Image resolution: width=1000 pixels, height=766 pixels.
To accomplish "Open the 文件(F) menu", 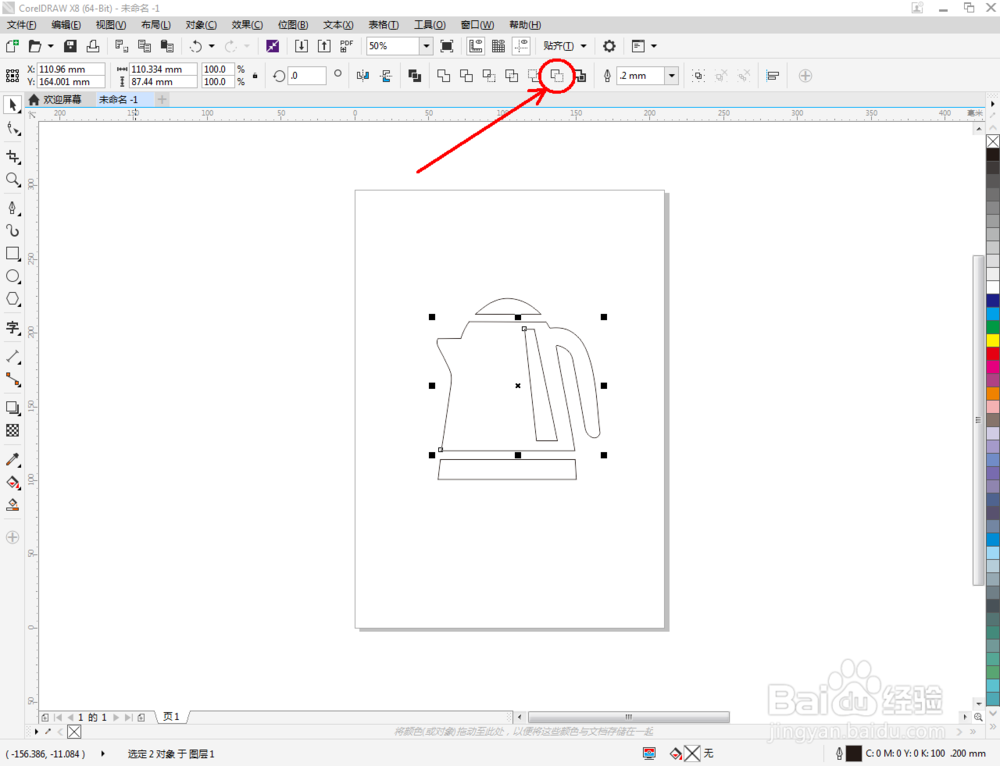I will pyautogui.click(x=22, y=25).
